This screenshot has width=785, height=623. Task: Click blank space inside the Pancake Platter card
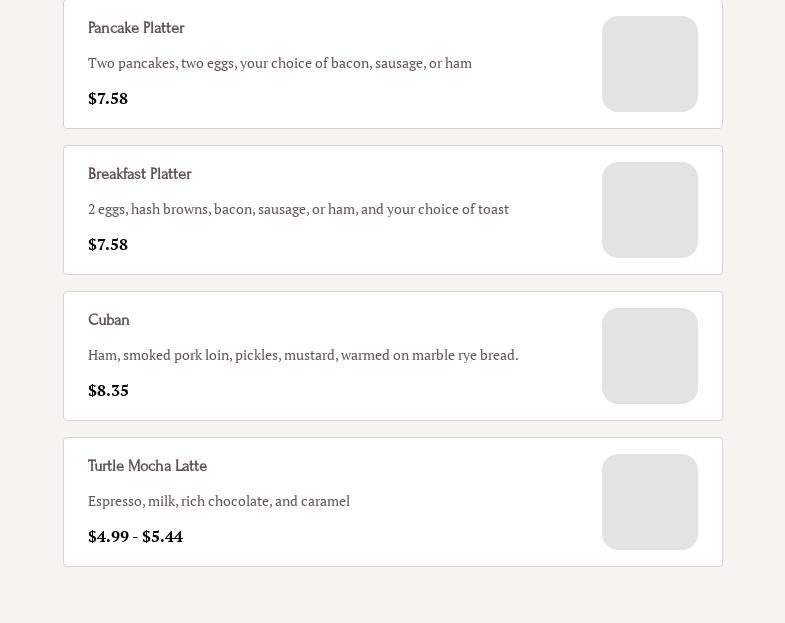pyautogui.click(x=400, y=100)
